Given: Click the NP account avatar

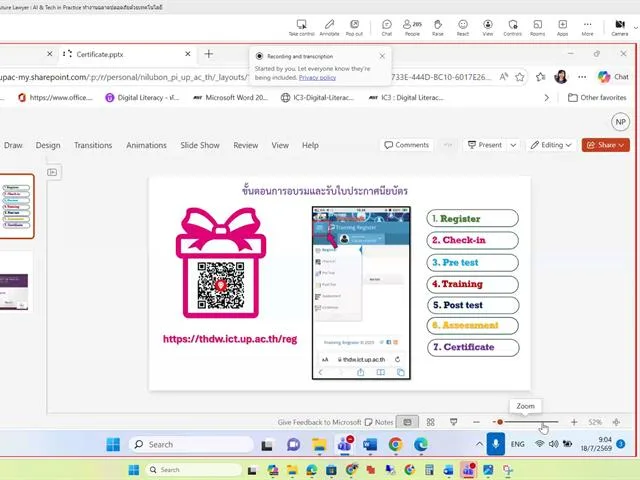Looking at the screenshot, I should click(x=620, y=122).
